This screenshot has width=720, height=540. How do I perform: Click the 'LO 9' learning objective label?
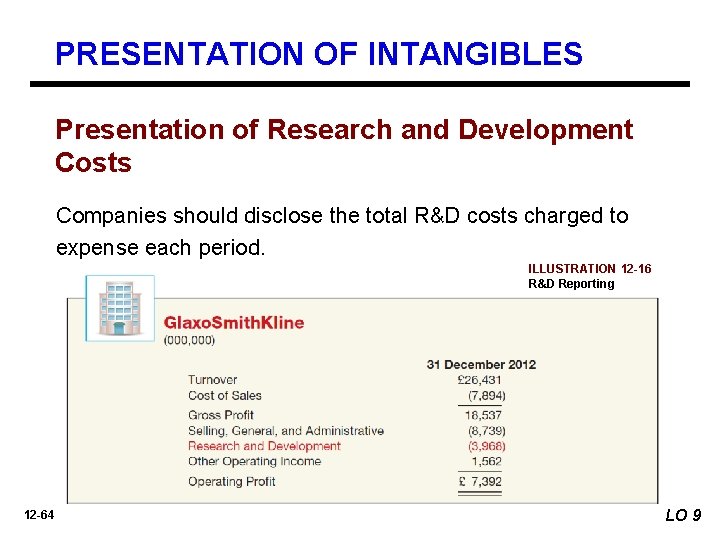point(683,515)
